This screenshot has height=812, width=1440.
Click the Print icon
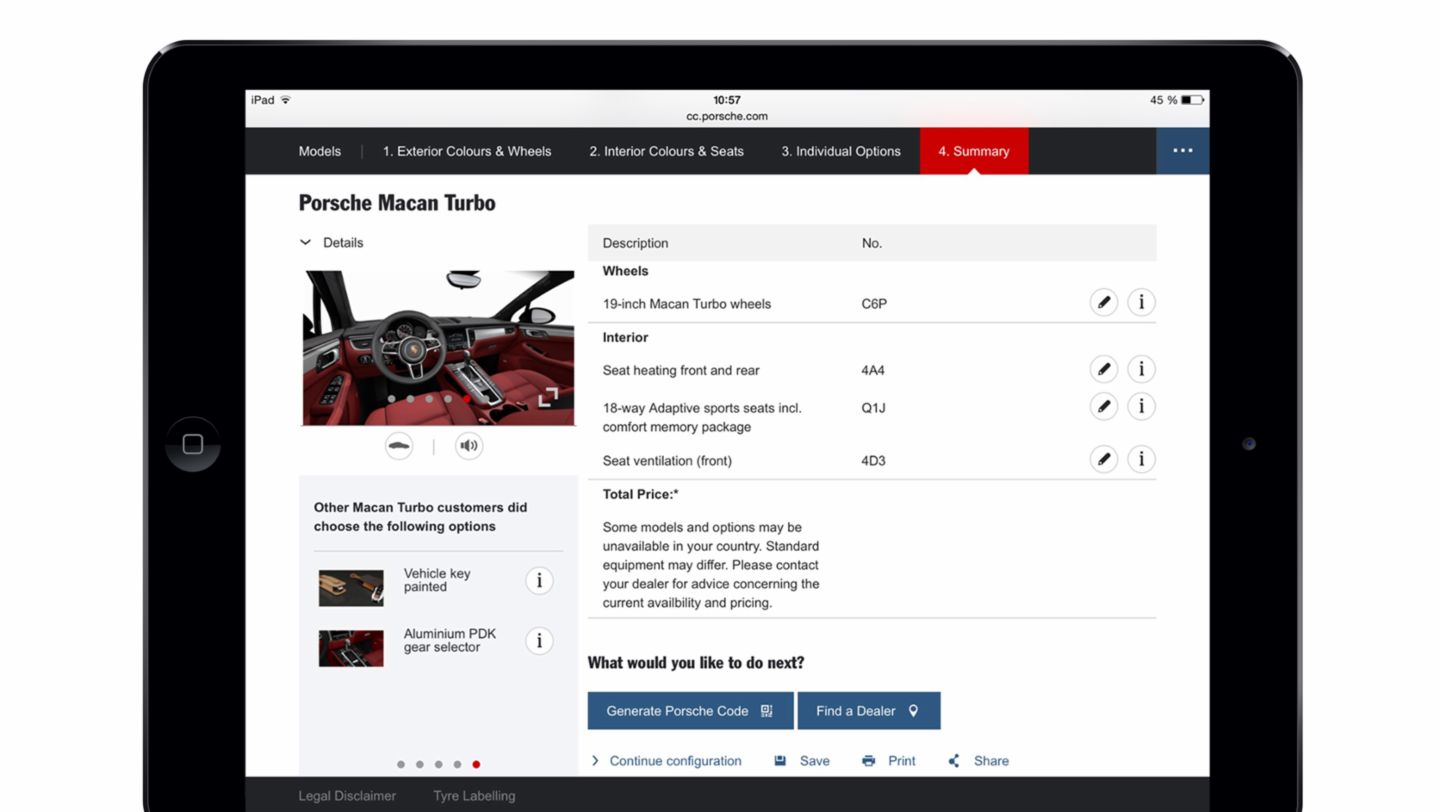point(868,761)
